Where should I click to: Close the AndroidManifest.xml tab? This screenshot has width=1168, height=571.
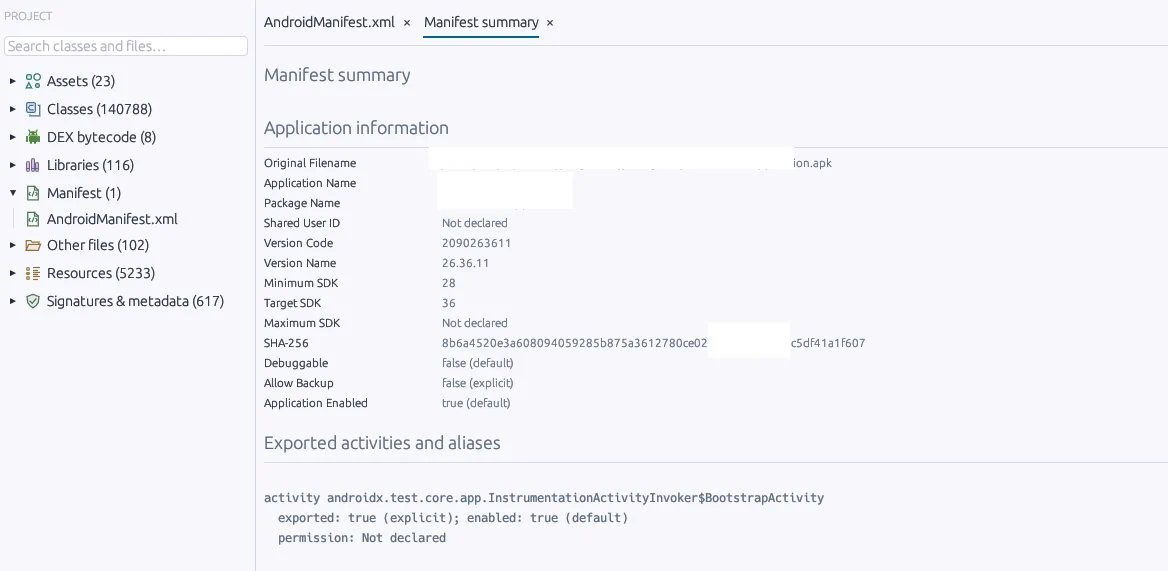[x=407, y=23]
